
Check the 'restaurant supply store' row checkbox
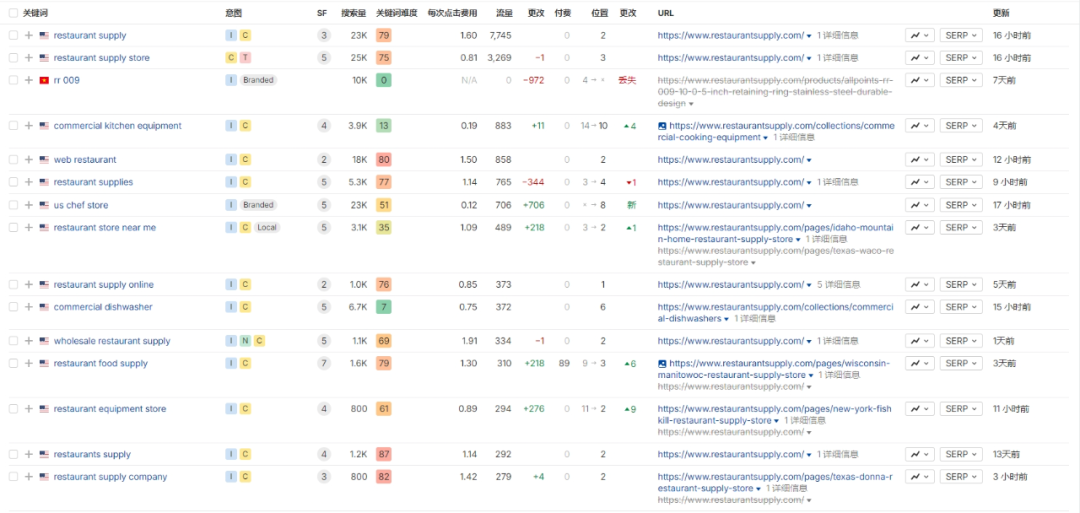point(13,58)
